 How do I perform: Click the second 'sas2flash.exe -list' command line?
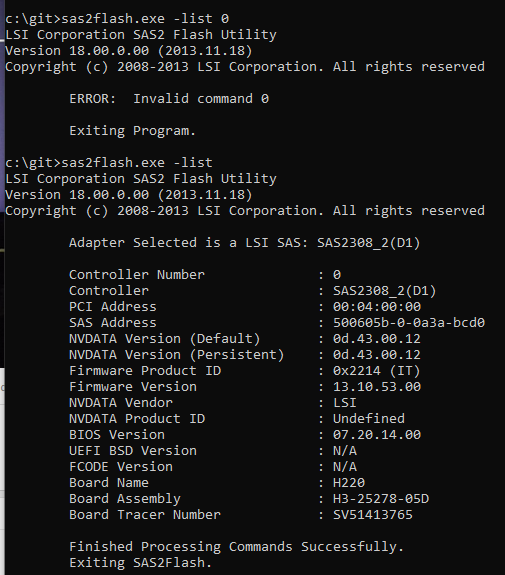pyautogui.click(x=109, y=162)
